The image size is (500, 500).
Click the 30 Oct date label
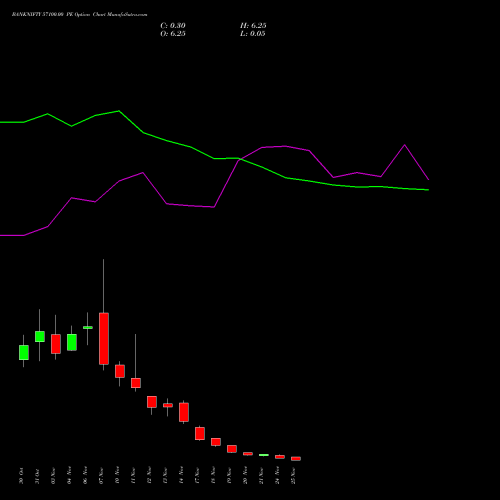tap(21, 476)
